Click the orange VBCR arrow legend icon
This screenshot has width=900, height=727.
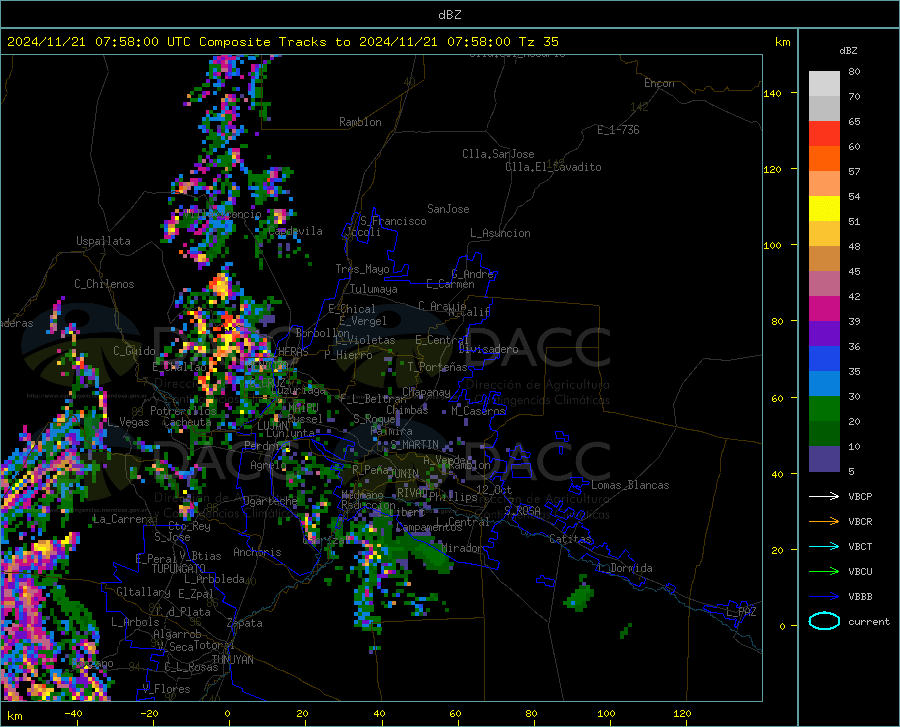(824, 521)
